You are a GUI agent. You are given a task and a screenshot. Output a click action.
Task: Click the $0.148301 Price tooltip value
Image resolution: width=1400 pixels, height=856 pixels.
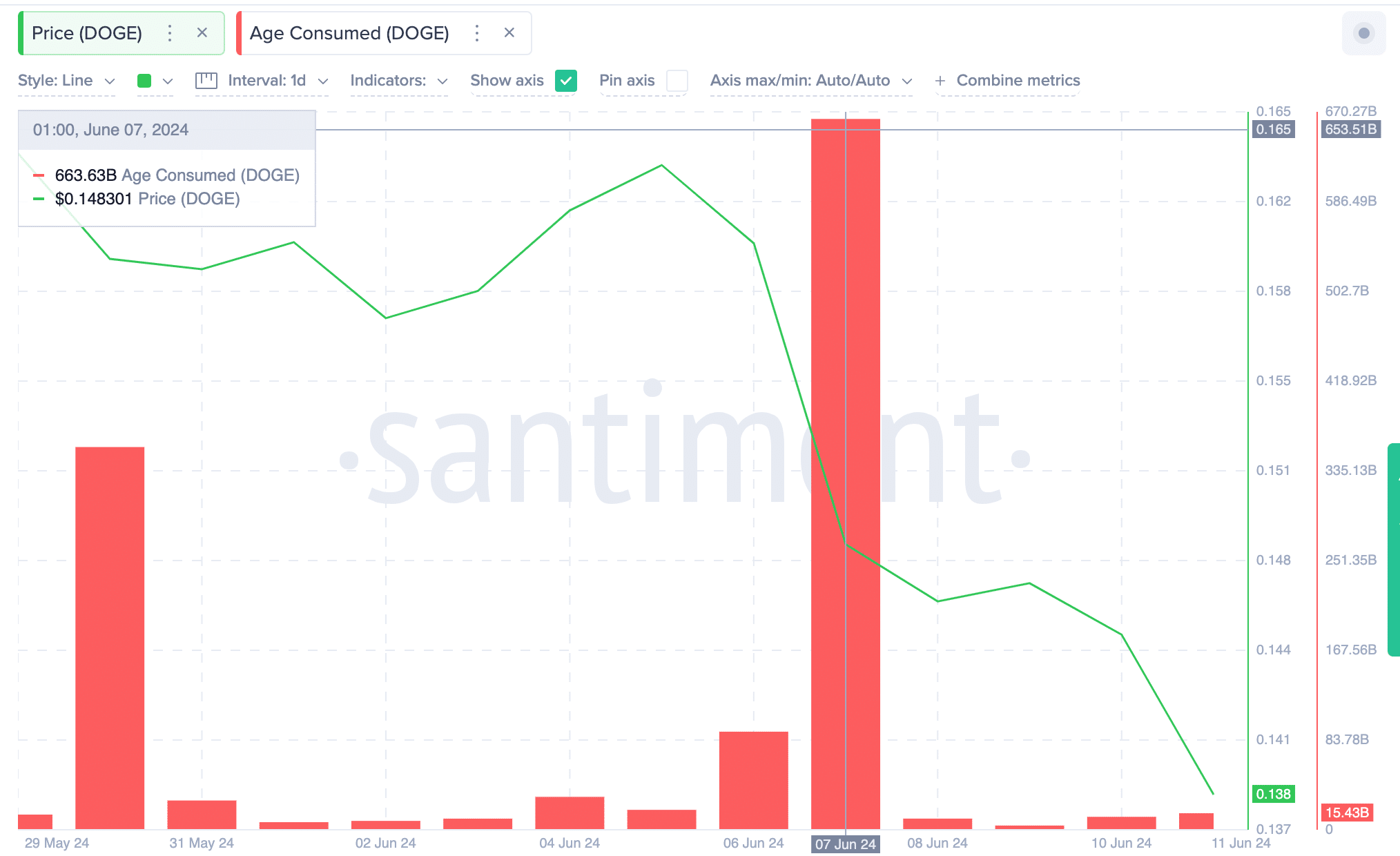[x=93, y=199]
